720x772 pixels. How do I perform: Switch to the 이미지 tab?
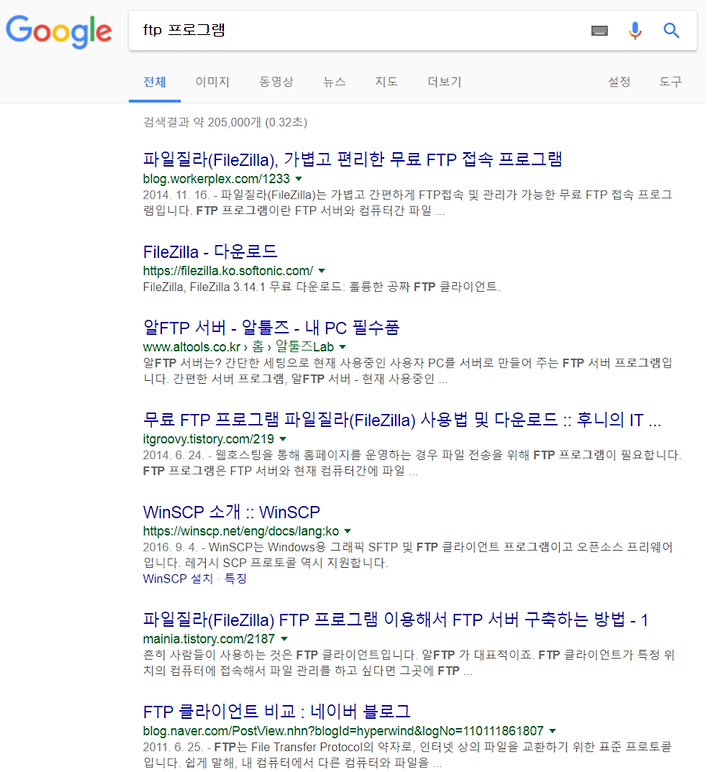point(212,82)
